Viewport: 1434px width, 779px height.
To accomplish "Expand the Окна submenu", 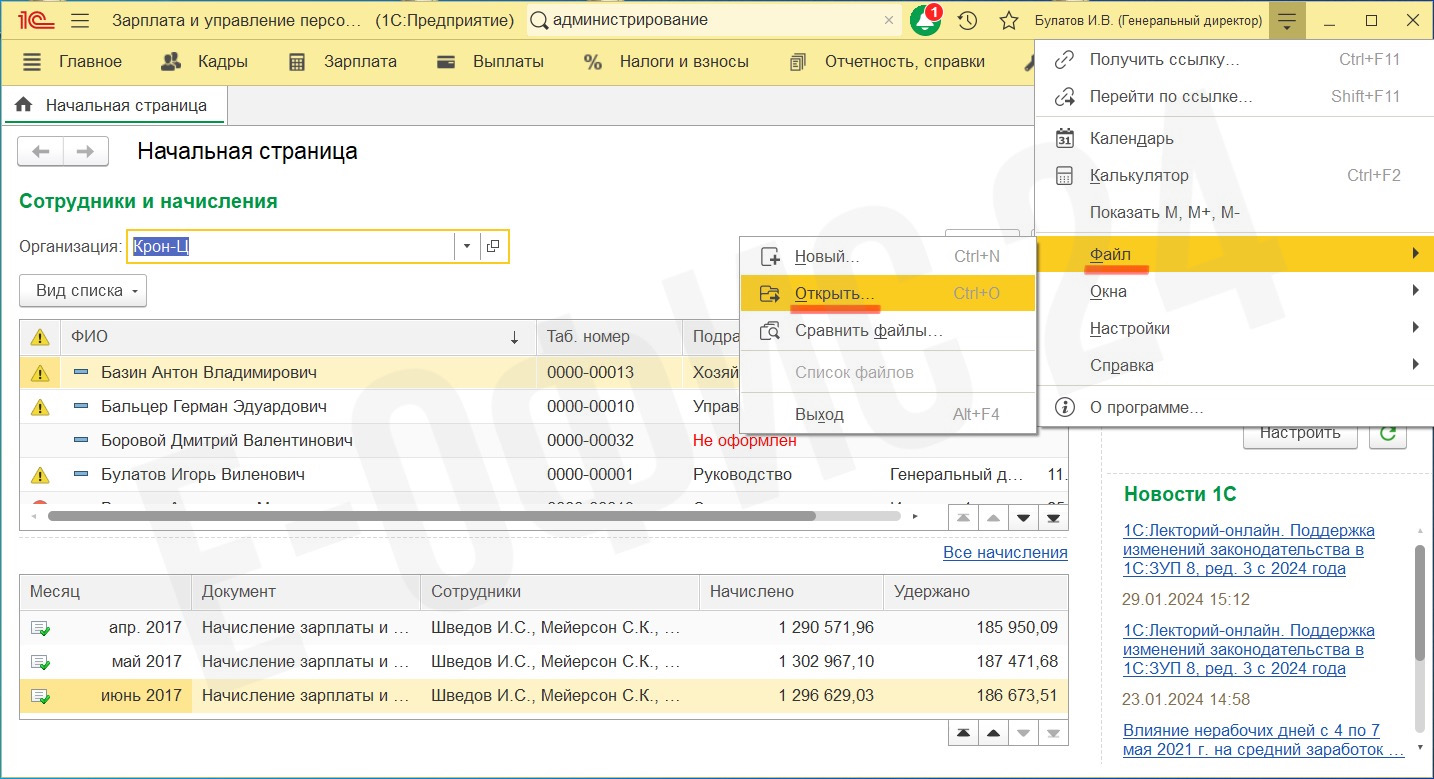I will [x=1108, y=291].
